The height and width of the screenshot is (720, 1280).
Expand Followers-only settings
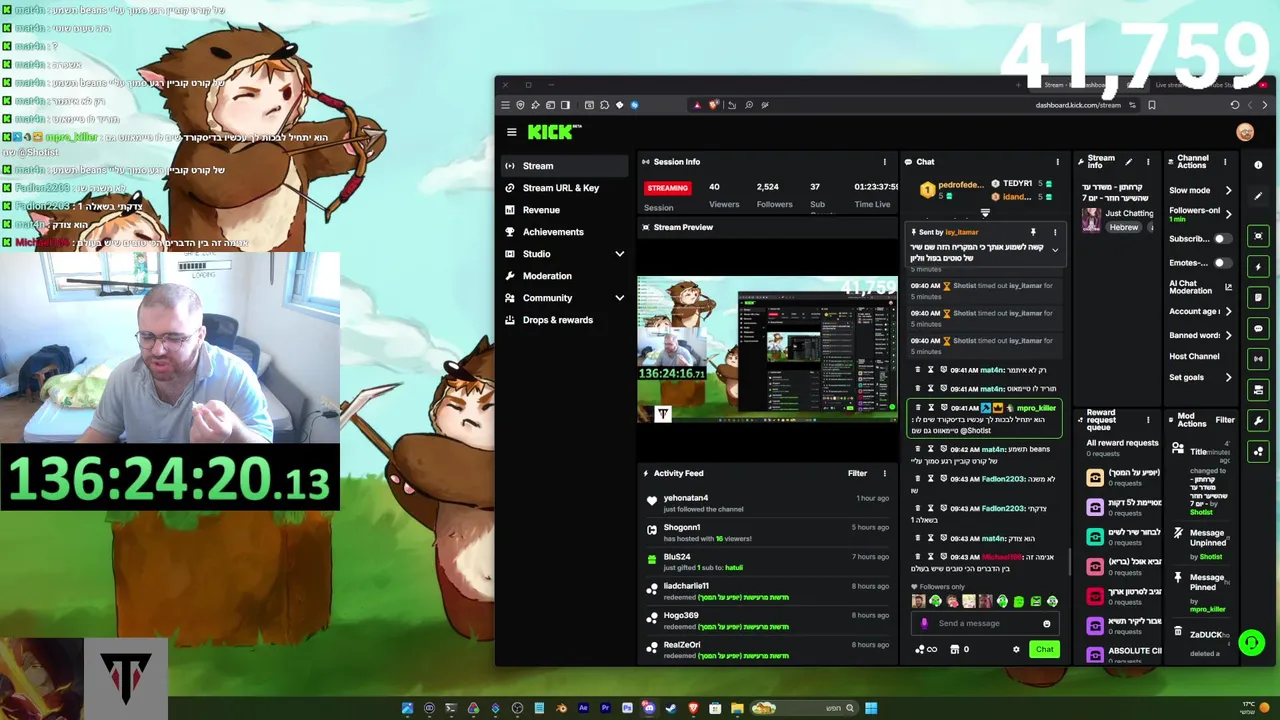click(x=1228, y=214)
